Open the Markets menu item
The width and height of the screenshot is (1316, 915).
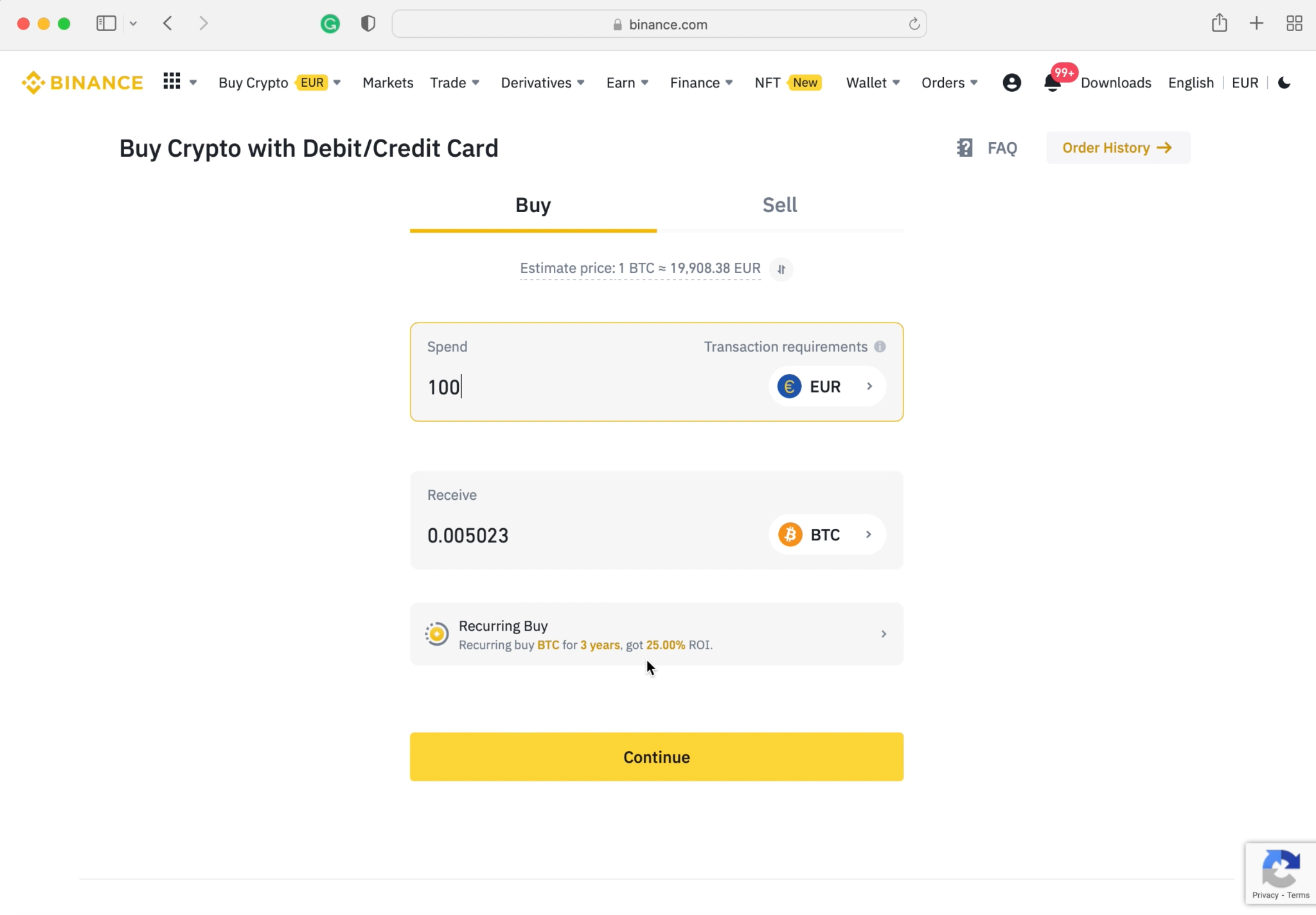coord(387,82)
